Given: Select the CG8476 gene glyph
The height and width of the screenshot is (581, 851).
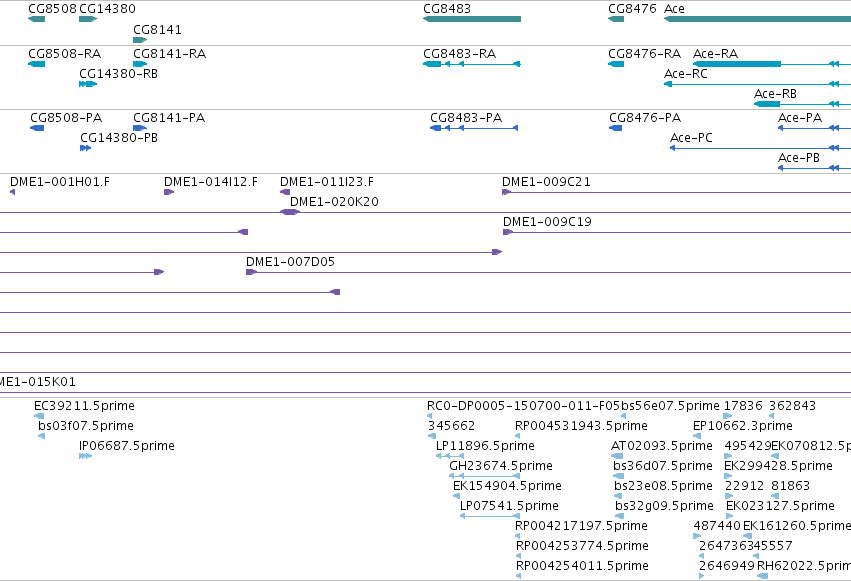Looking at the screenshot, I should (616, 19).
